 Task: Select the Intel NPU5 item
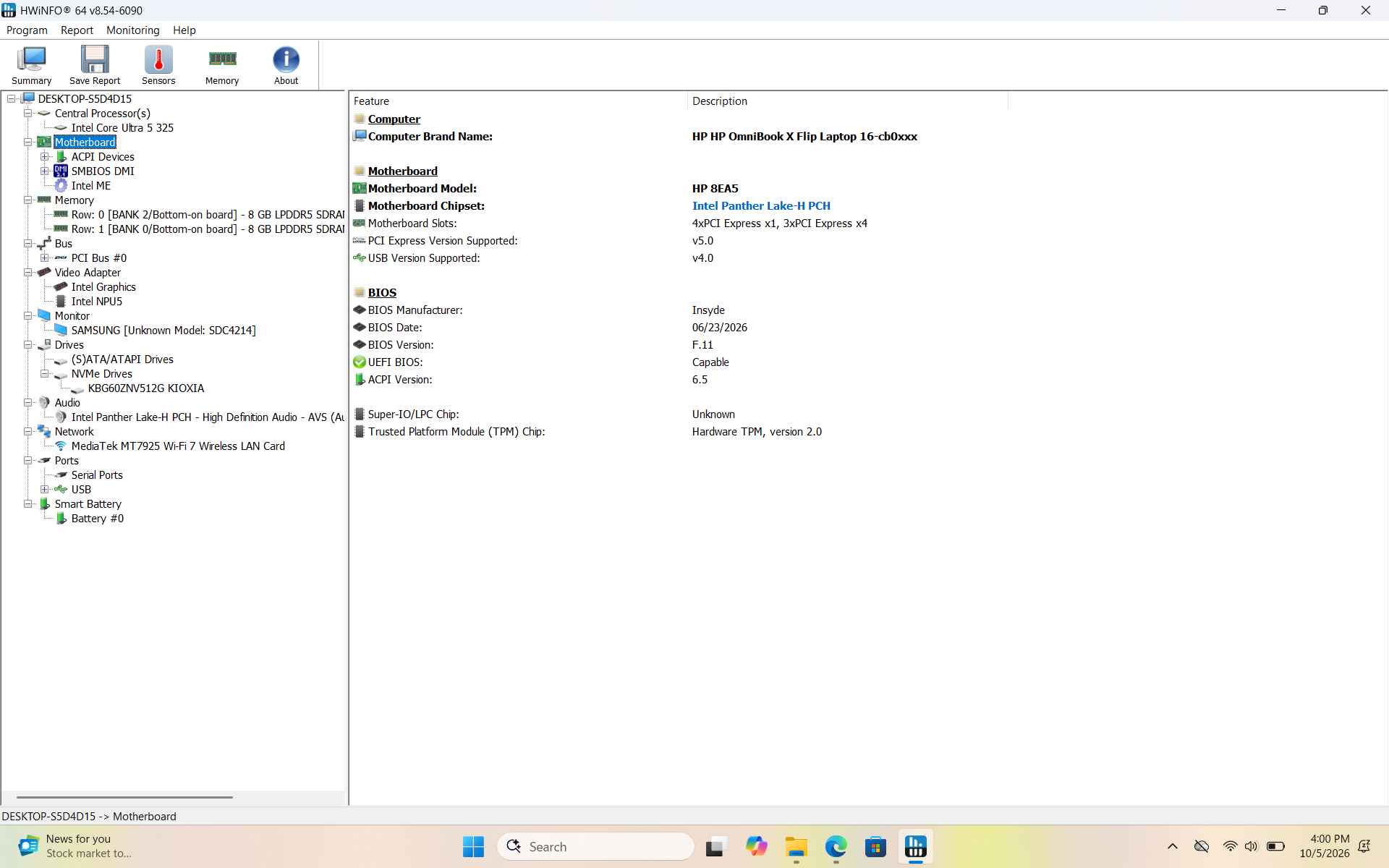click(97, 302)
